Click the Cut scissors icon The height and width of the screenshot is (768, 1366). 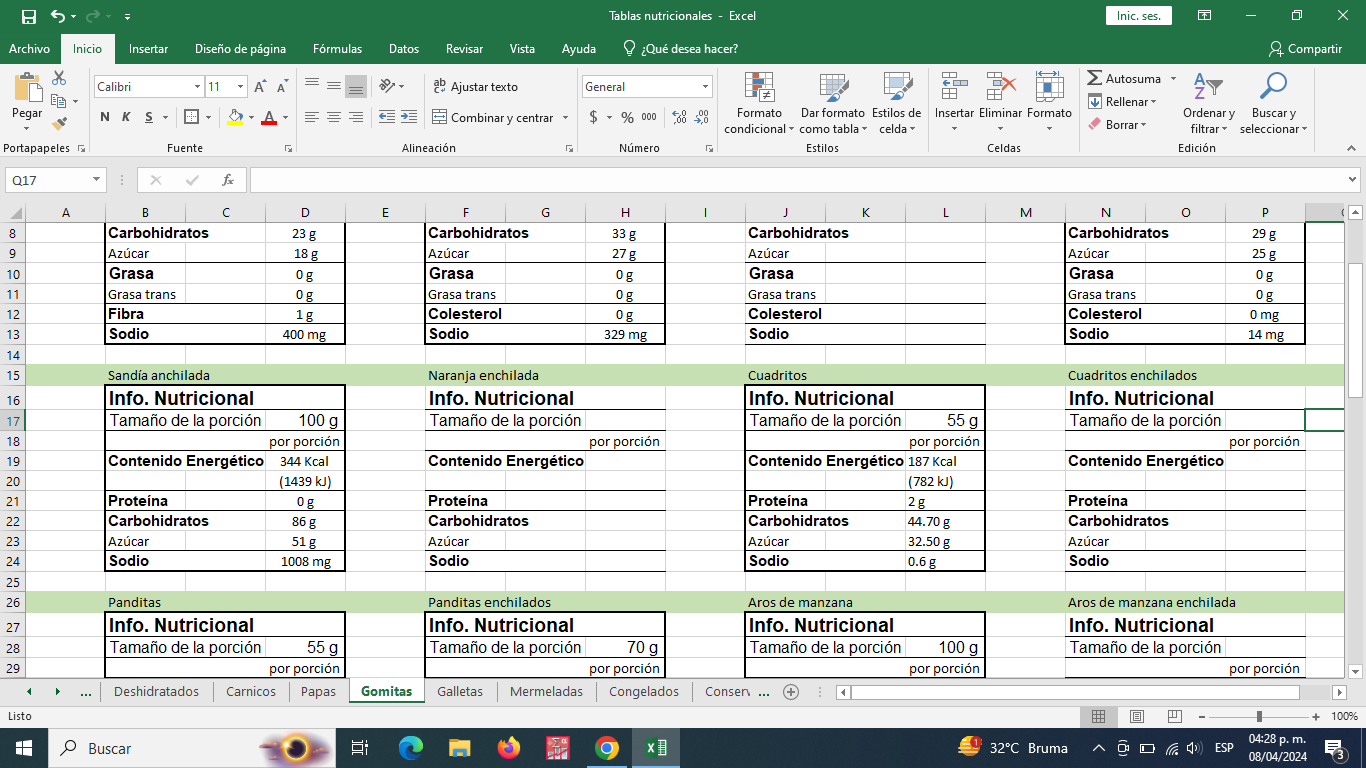[59, 78]
